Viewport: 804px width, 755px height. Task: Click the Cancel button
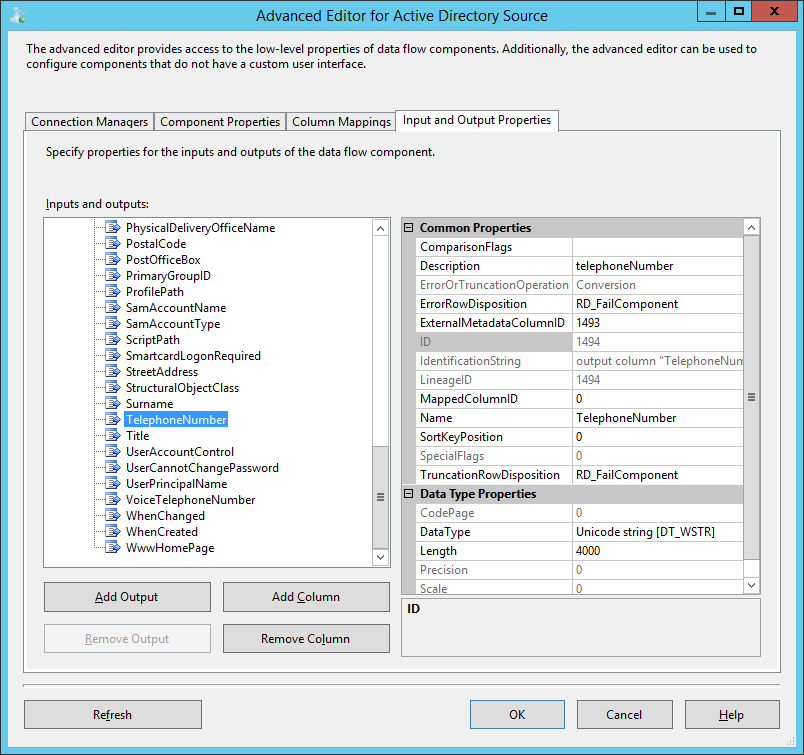coord(625,714)
